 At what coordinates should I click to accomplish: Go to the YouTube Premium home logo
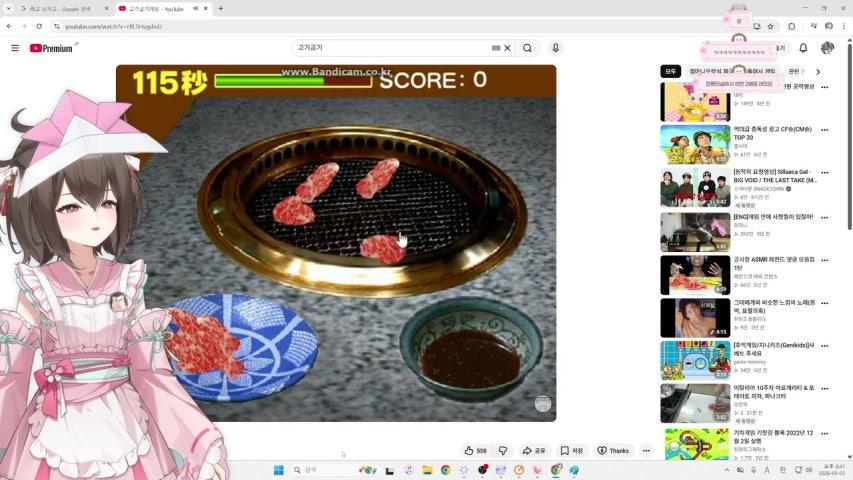[x=53, y=48]
